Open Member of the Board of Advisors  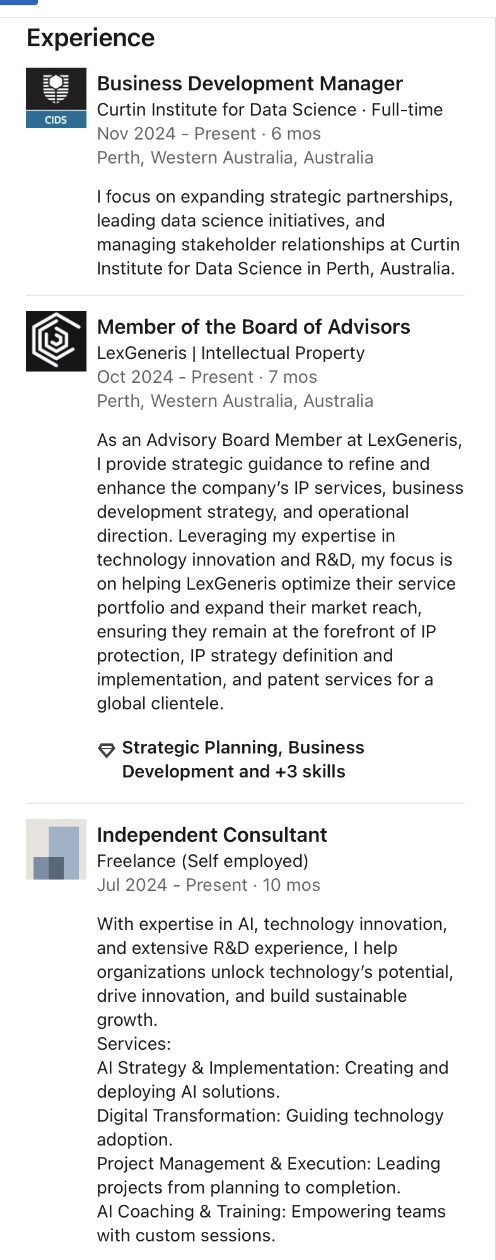click(x=254, y=327)
